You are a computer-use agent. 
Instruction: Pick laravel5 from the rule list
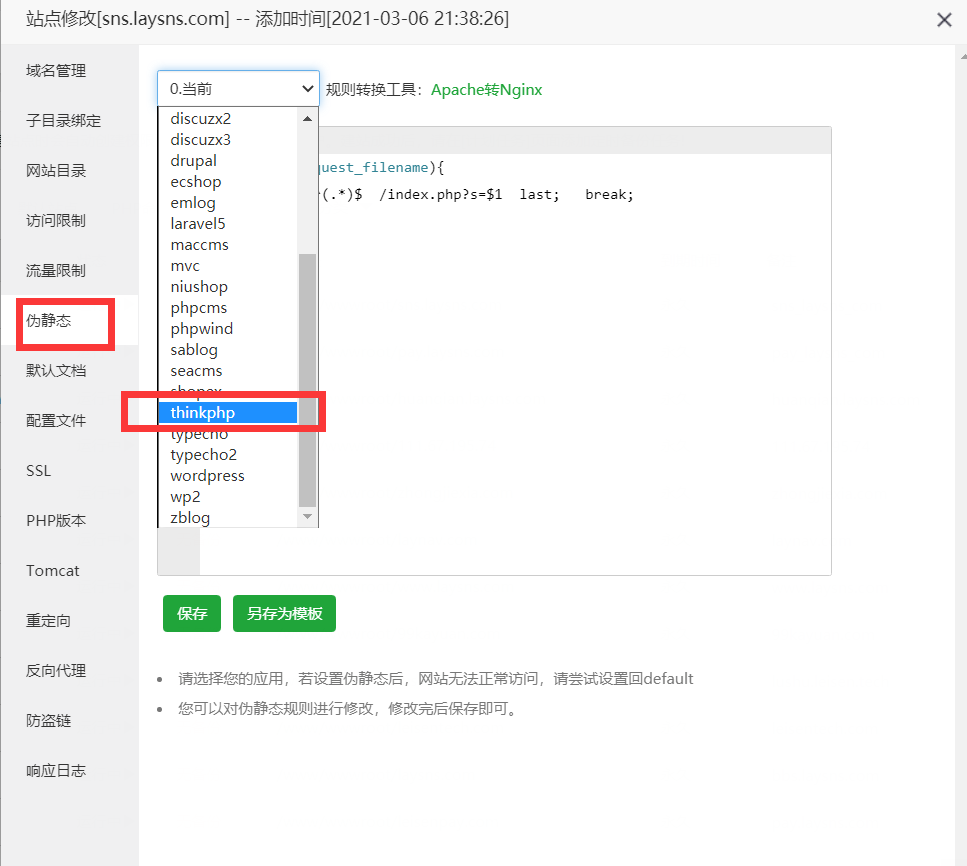coord(198,224)
